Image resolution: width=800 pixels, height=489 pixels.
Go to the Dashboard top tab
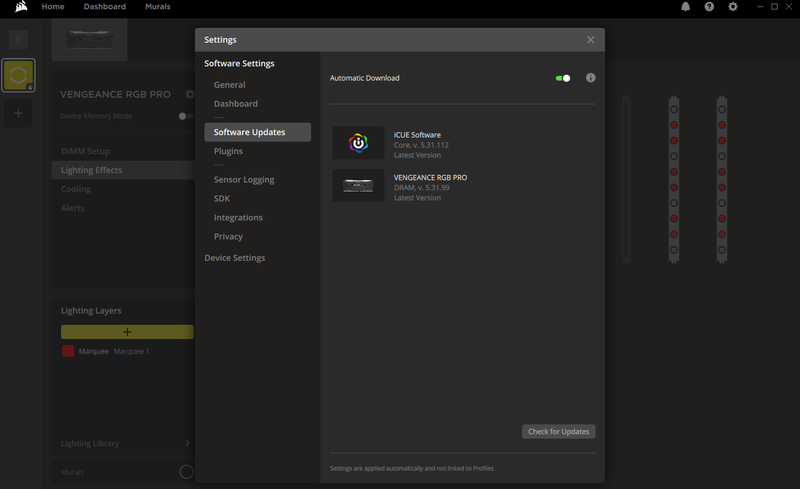click(x=105, y=7)
